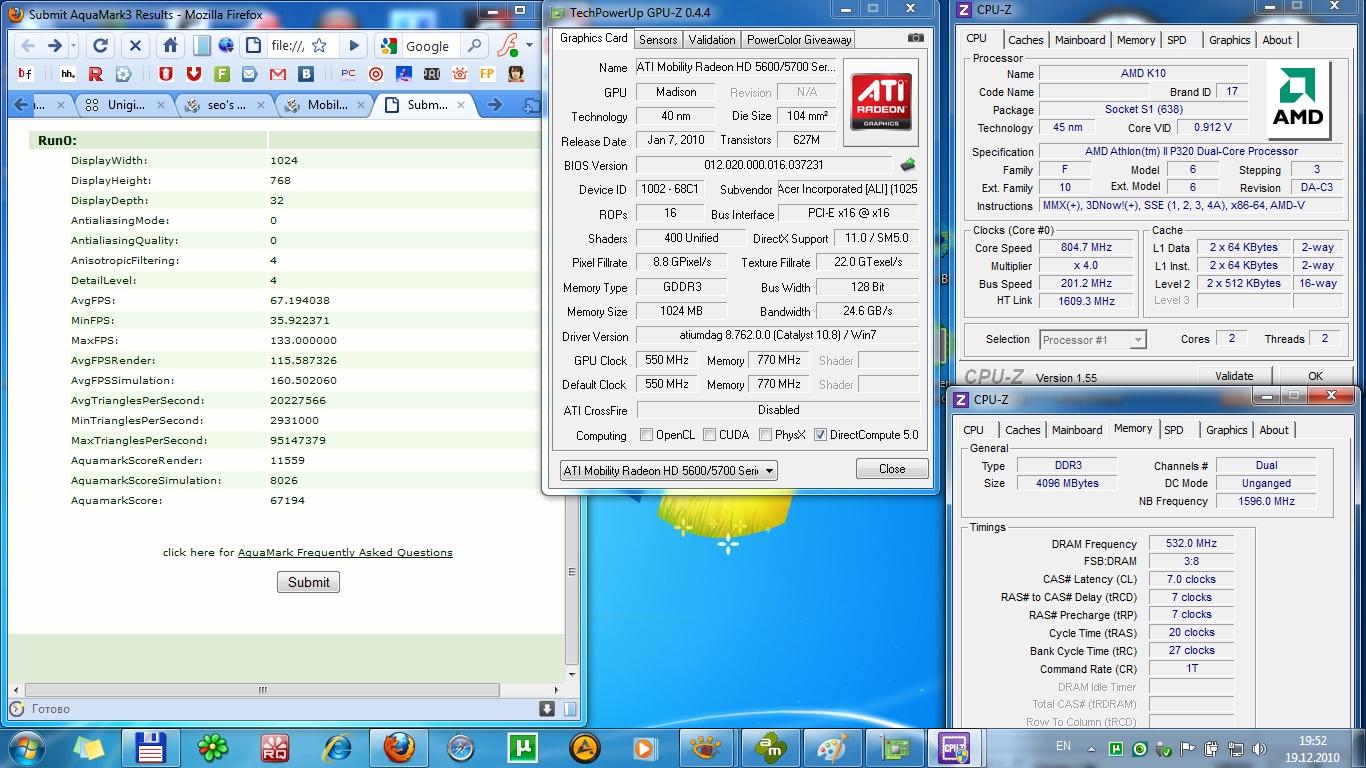Click the BIOS save chip icon in GPU-Z
1366x768 pixels.
908,165
